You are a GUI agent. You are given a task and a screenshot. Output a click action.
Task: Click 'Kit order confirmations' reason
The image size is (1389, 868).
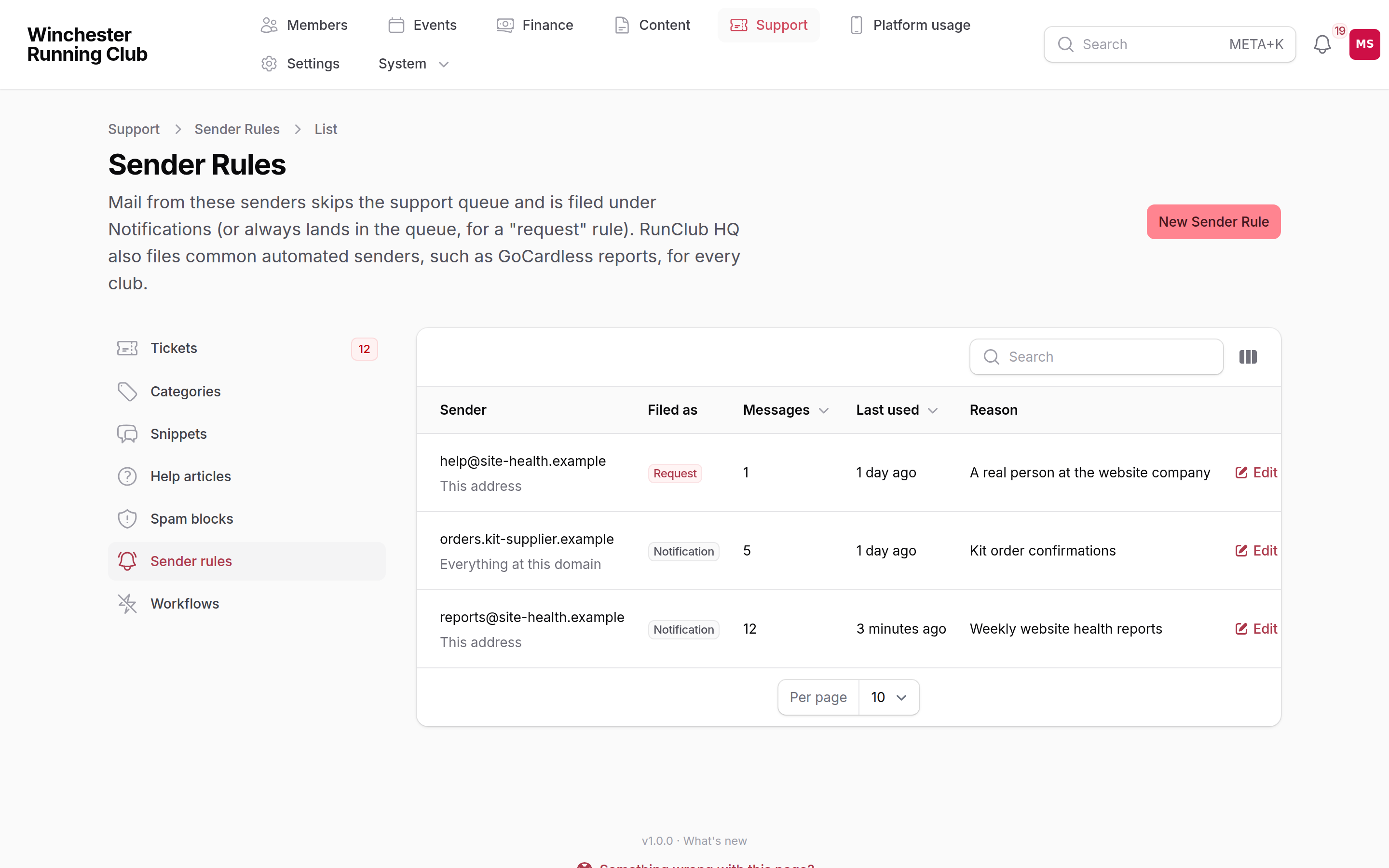(x=1042, y=551)
